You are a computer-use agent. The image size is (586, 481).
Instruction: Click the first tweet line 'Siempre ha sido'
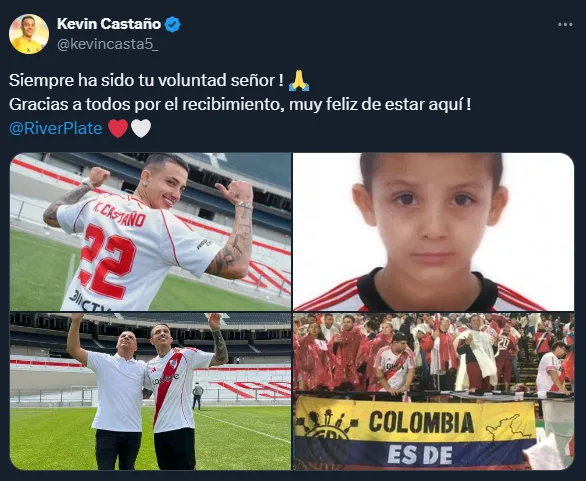tap(146, 80)
